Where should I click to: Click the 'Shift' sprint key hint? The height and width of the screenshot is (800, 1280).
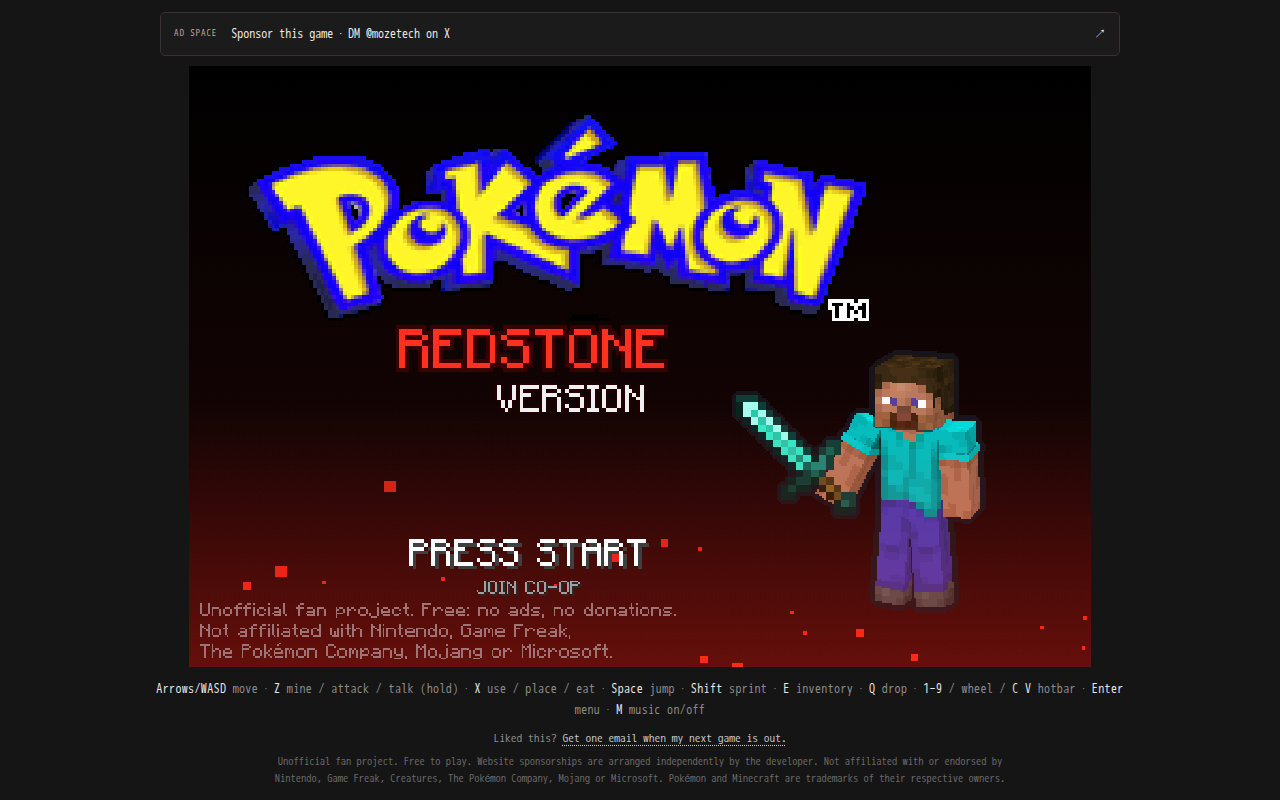(706, 689)
